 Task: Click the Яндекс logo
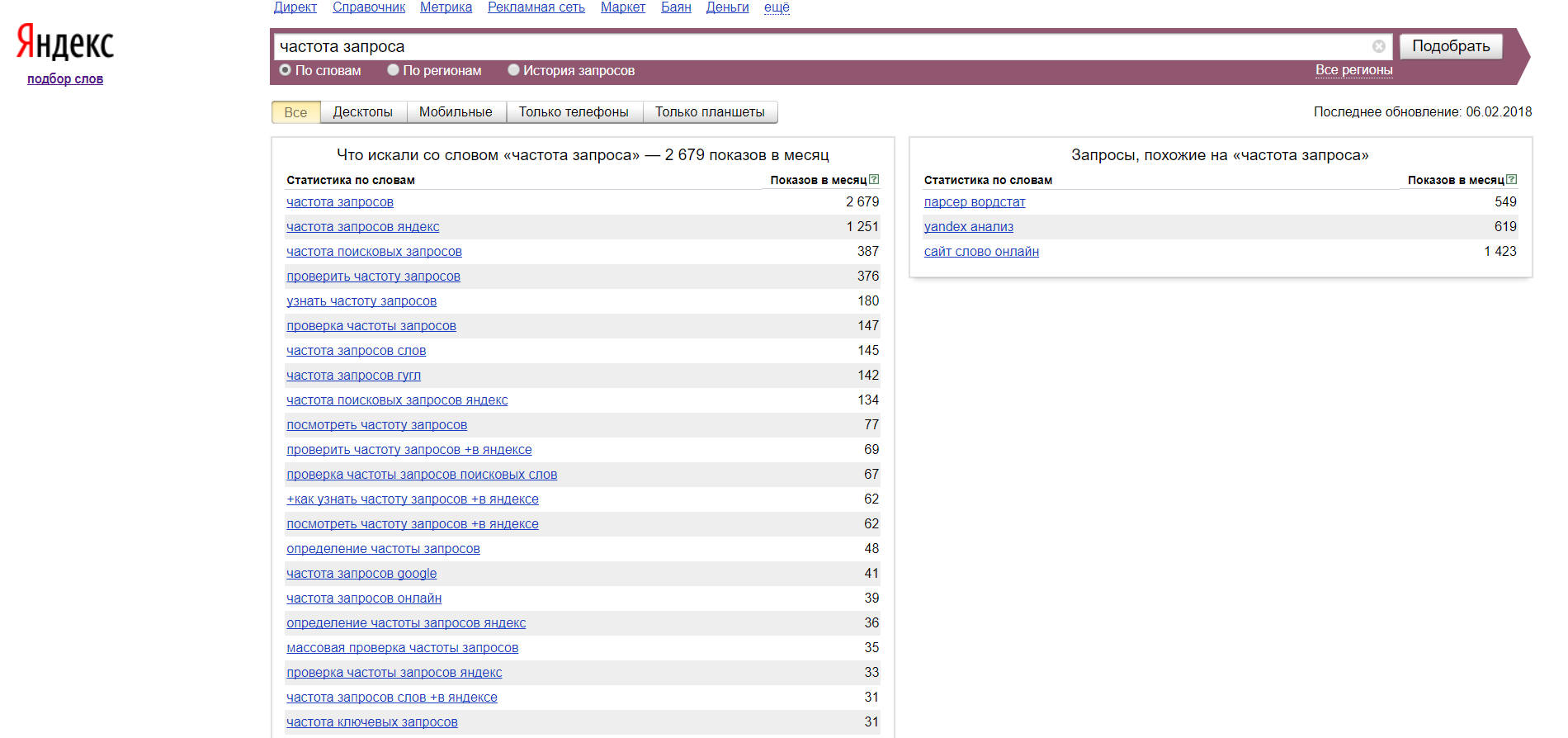(65, 42)
